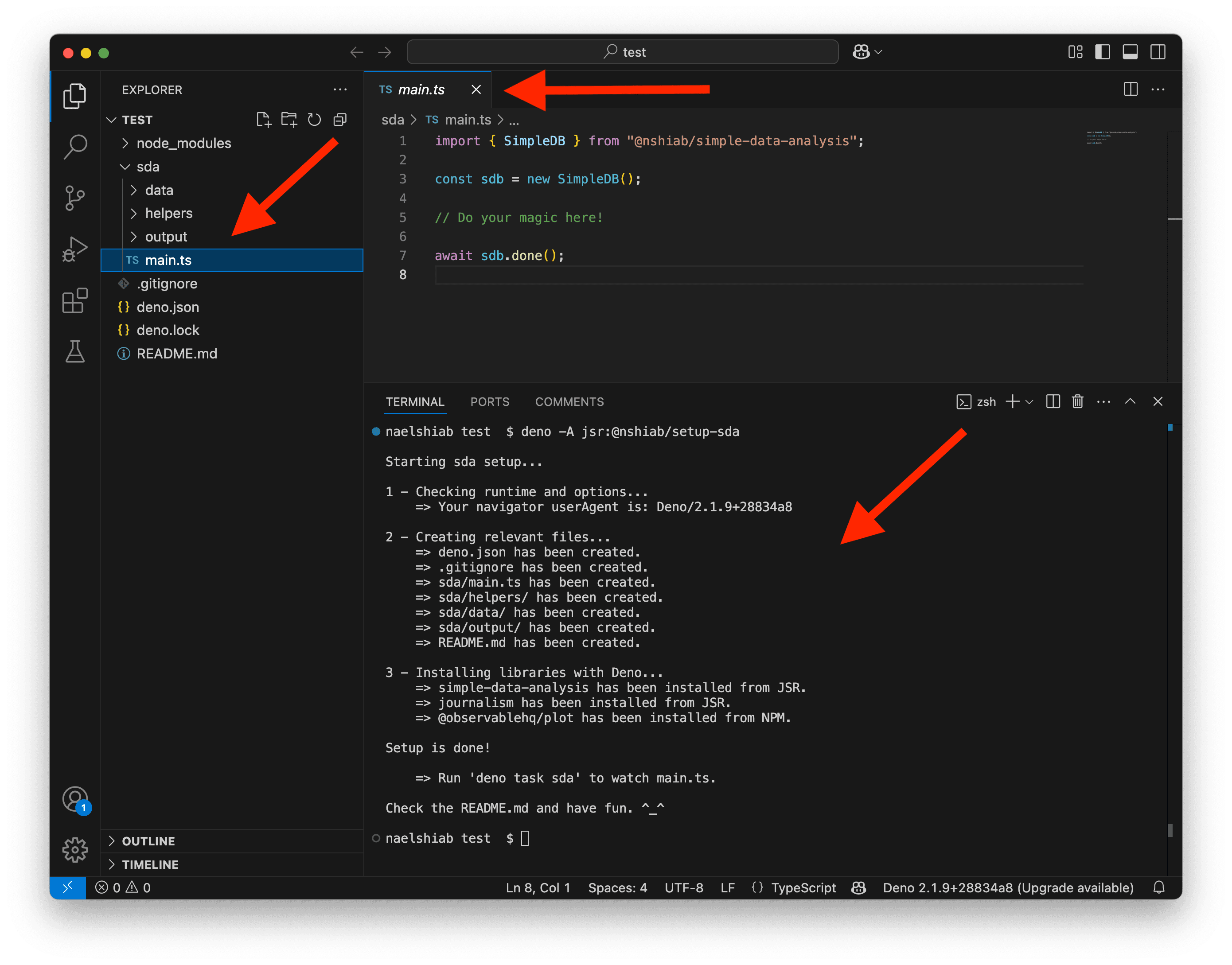
Task: Maximize the terminal panel size
Action: (x=1130, y=402)
